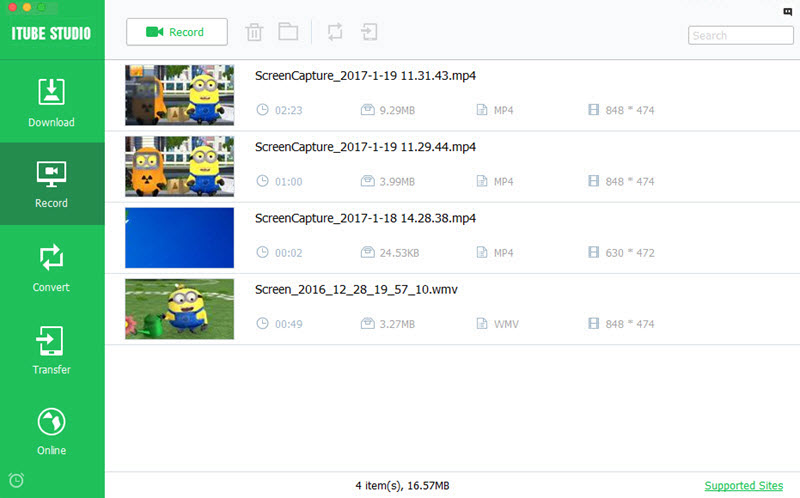800x498 pixels.
Task: Switch to the Convert section
Action: click(x=52, y=268)
